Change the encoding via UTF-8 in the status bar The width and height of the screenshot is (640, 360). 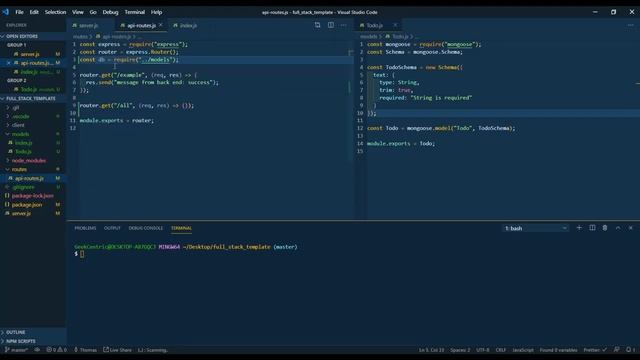(483, 350)
